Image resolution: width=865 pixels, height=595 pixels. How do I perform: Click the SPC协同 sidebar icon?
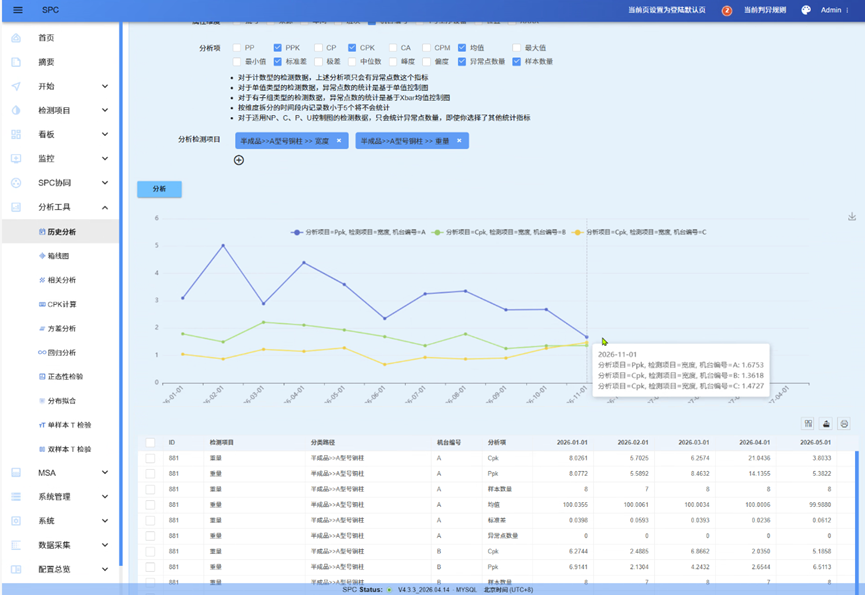click(x=16, y=183)
